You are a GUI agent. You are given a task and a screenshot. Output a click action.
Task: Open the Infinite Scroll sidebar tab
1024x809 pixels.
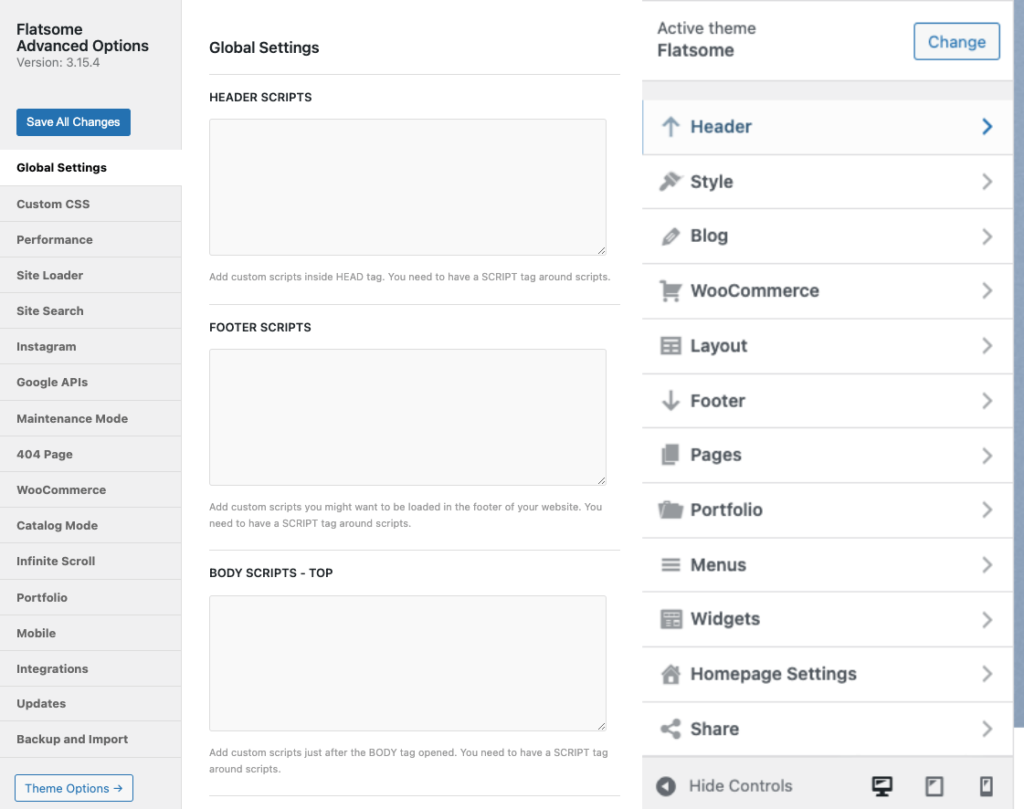[x=91, y=561]
